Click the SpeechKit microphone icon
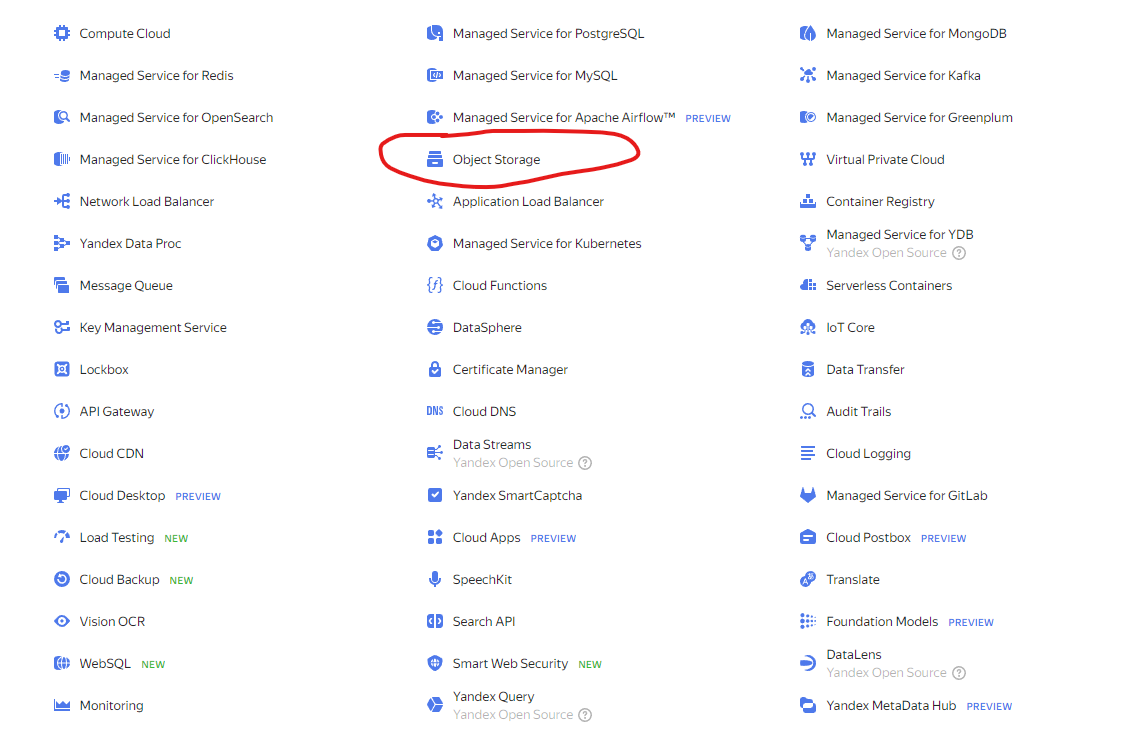Viewport: 1137px width, 742px height. (x=435, y=580)
